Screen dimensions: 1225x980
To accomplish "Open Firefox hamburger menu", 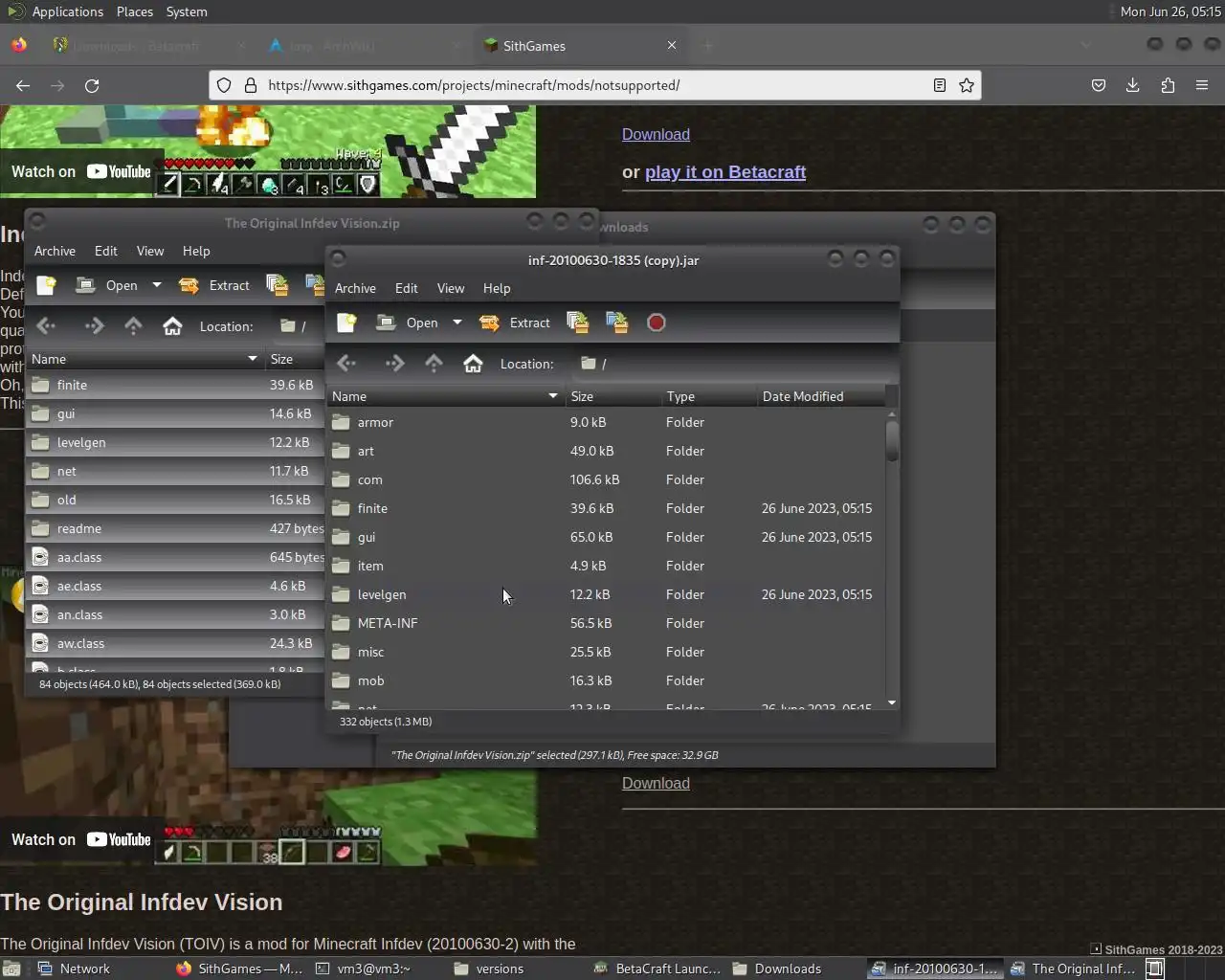I will (1202, 85).
